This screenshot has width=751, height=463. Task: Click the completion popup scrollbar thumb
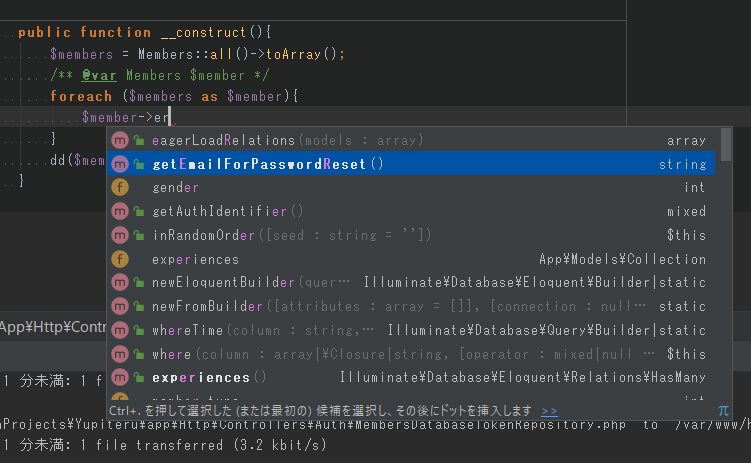pos(726,145)
